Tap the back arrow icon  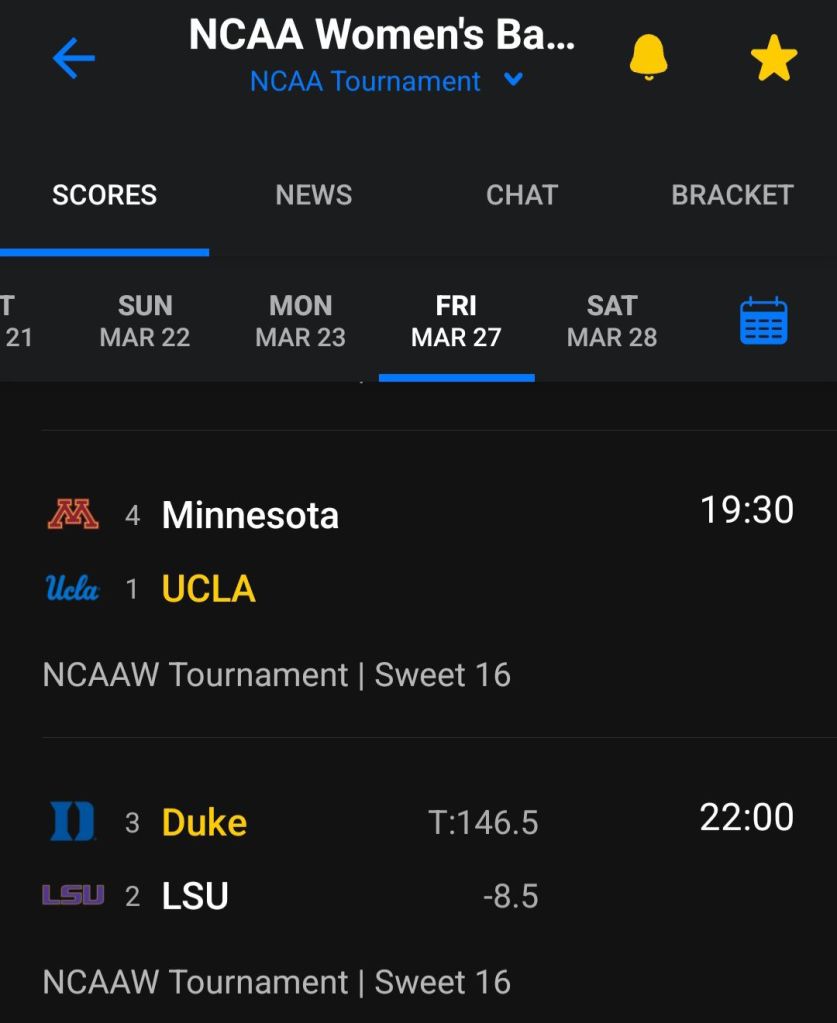[73, 59]
